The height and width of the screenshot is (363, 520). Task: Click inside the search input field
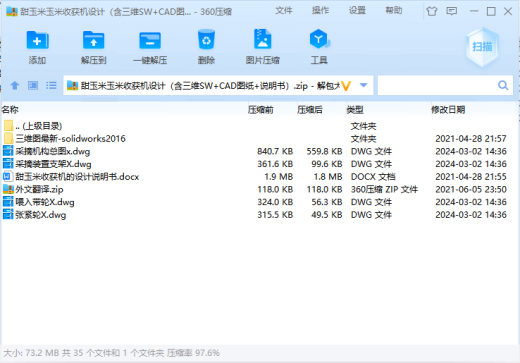point(438,85)
